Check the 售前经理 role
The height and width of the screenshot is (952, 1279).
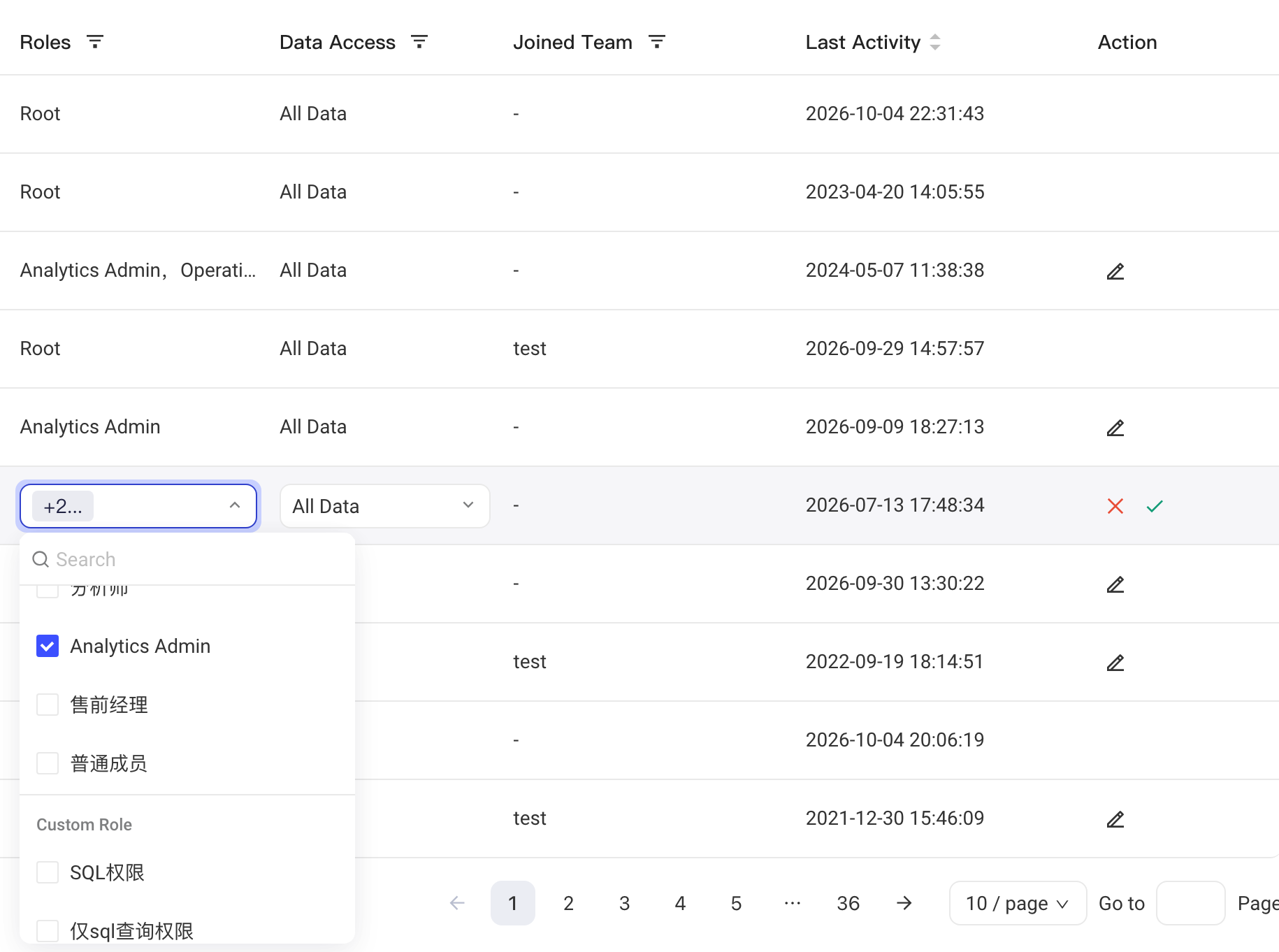click(x=48, y=705)
